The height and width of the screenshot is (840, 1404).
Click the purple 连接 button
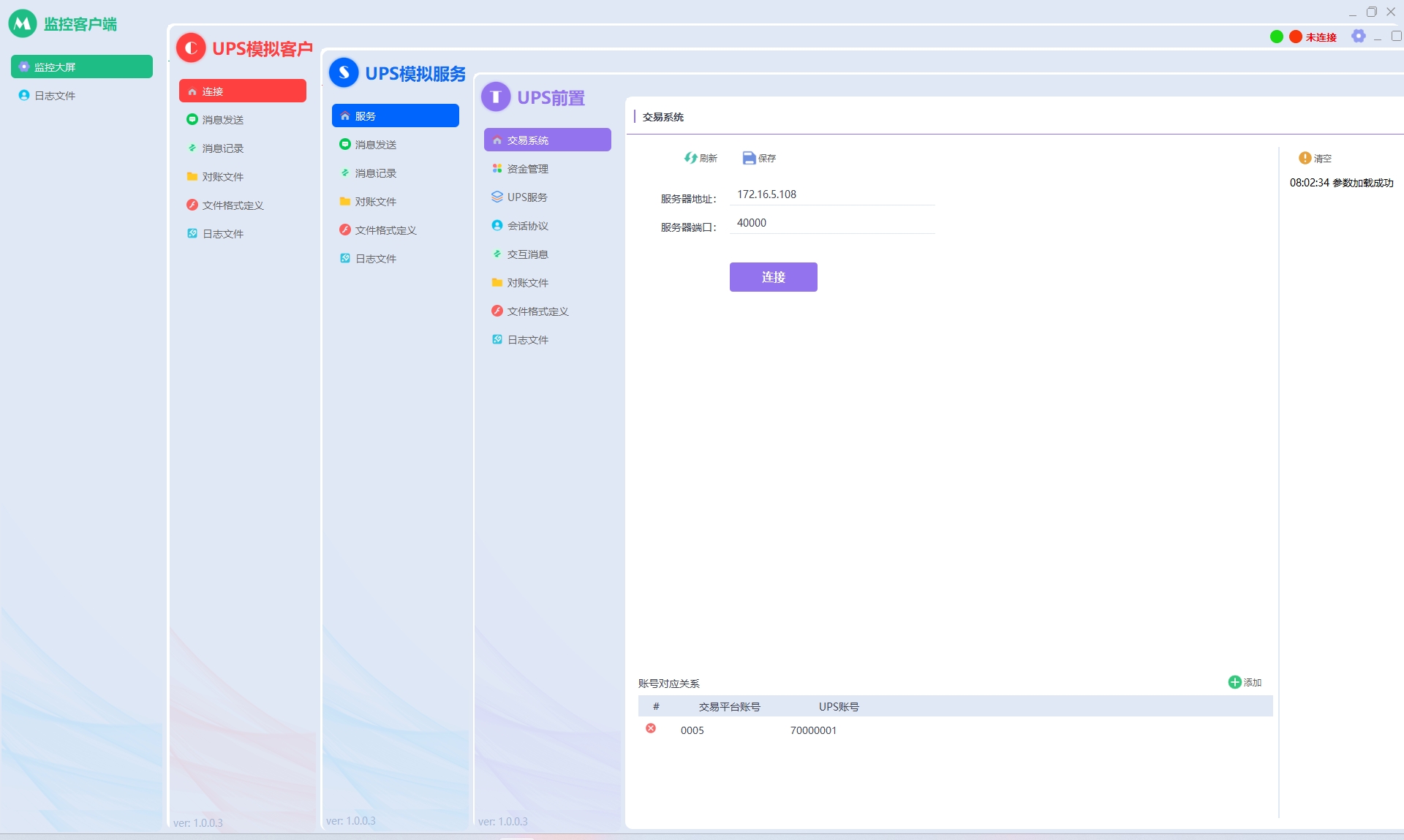pos(774,277)
